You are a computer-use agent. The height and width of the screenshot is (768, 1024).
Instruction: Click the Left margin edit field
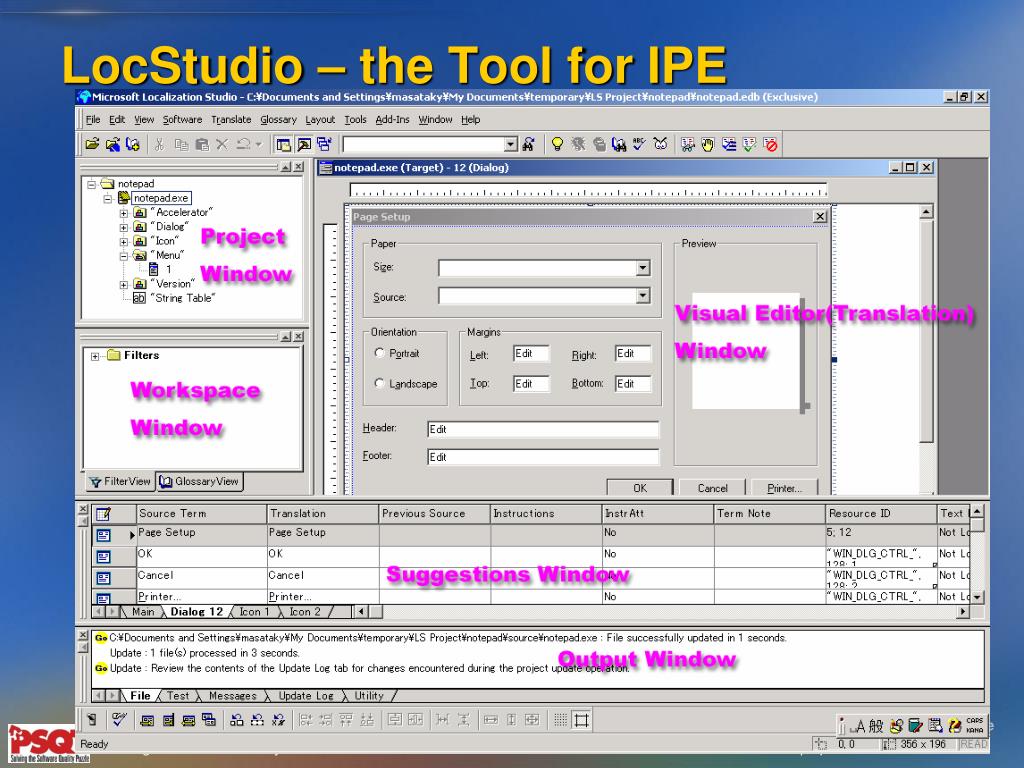531,353
